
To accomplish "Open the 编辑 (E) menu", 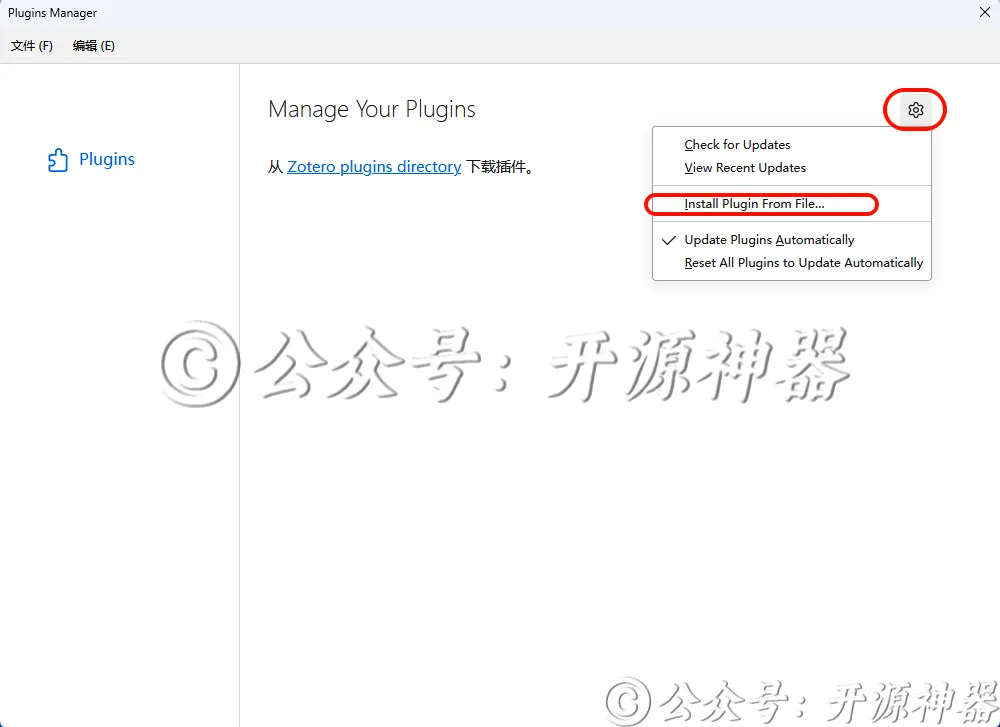I will click(x=92, y=45).
